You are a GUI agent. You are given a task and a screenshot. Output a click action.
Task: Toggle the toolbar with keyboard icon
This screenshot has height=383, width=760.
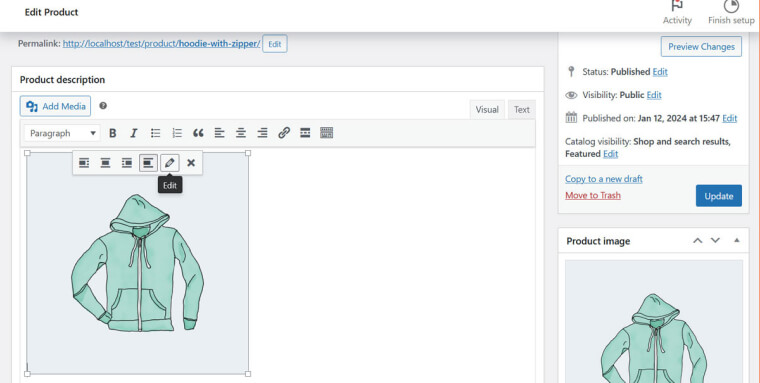click(327, 133)
